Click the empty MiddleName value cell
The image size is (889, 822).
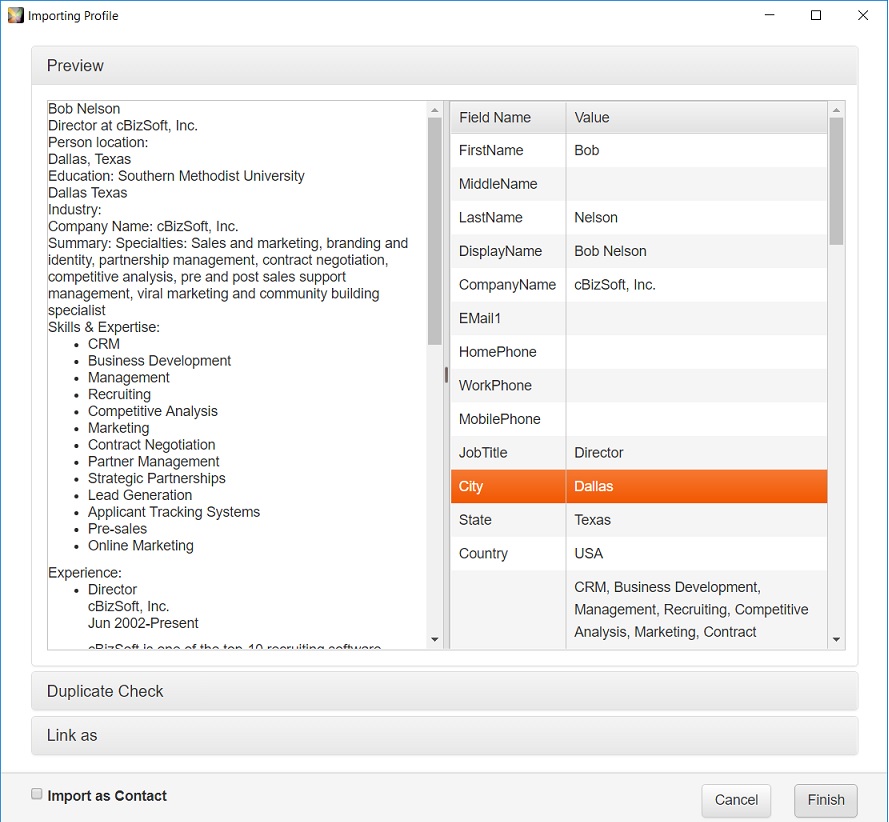tap(697, 184)
